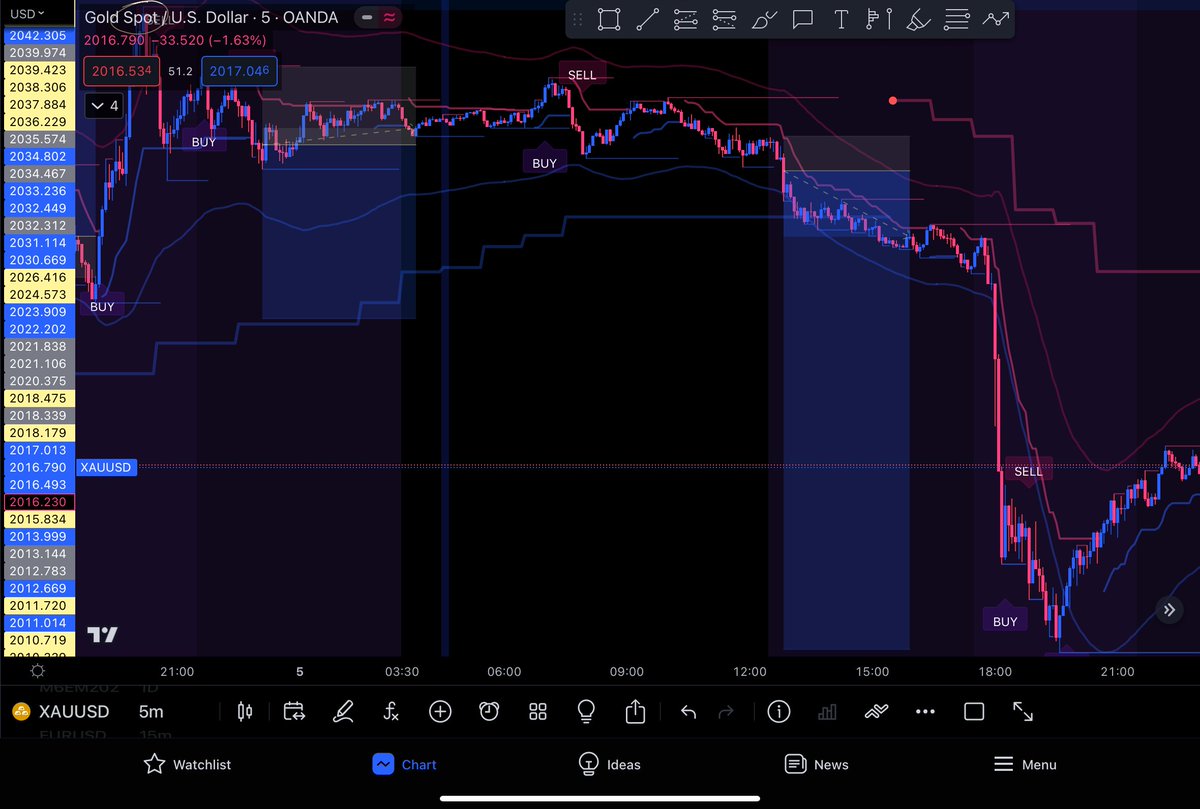1200x809 pixels.
Task: Grab the drawing toolbar drag handle
Action: 578,19
